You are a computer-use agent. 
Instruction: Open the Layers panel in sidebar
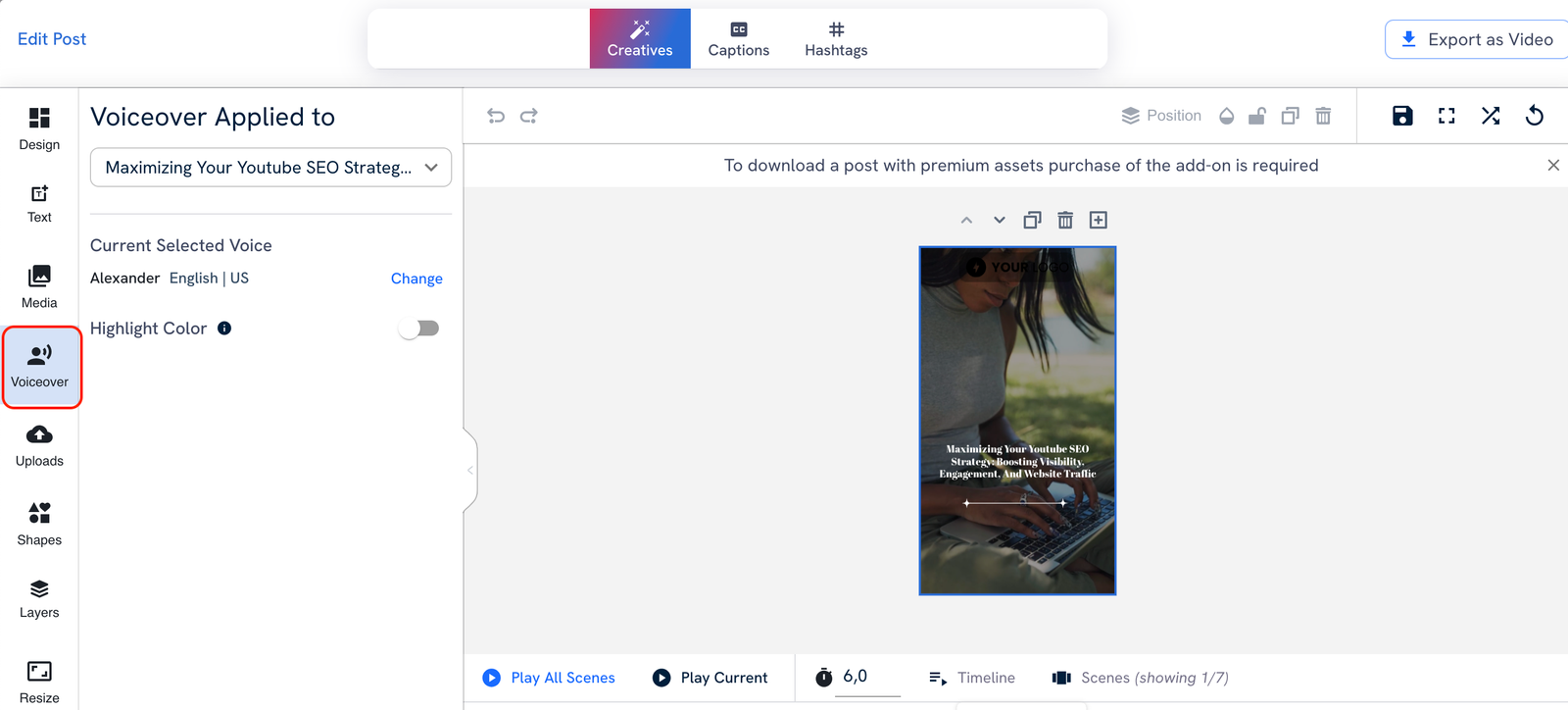pos(39,599)
